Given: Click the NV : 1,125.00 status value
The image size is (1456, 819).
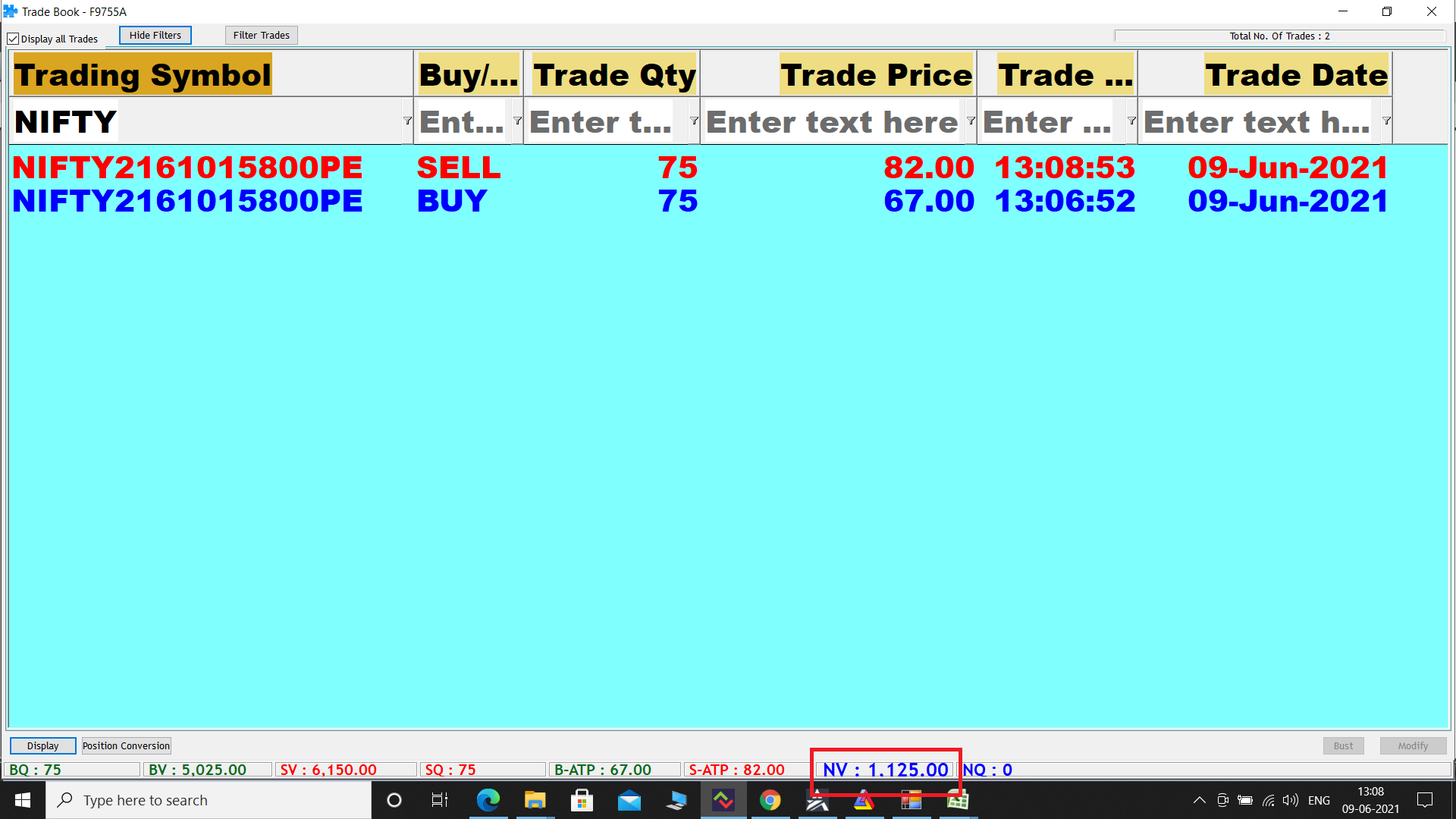Looking at the screenshot, I should coord(886,770).
